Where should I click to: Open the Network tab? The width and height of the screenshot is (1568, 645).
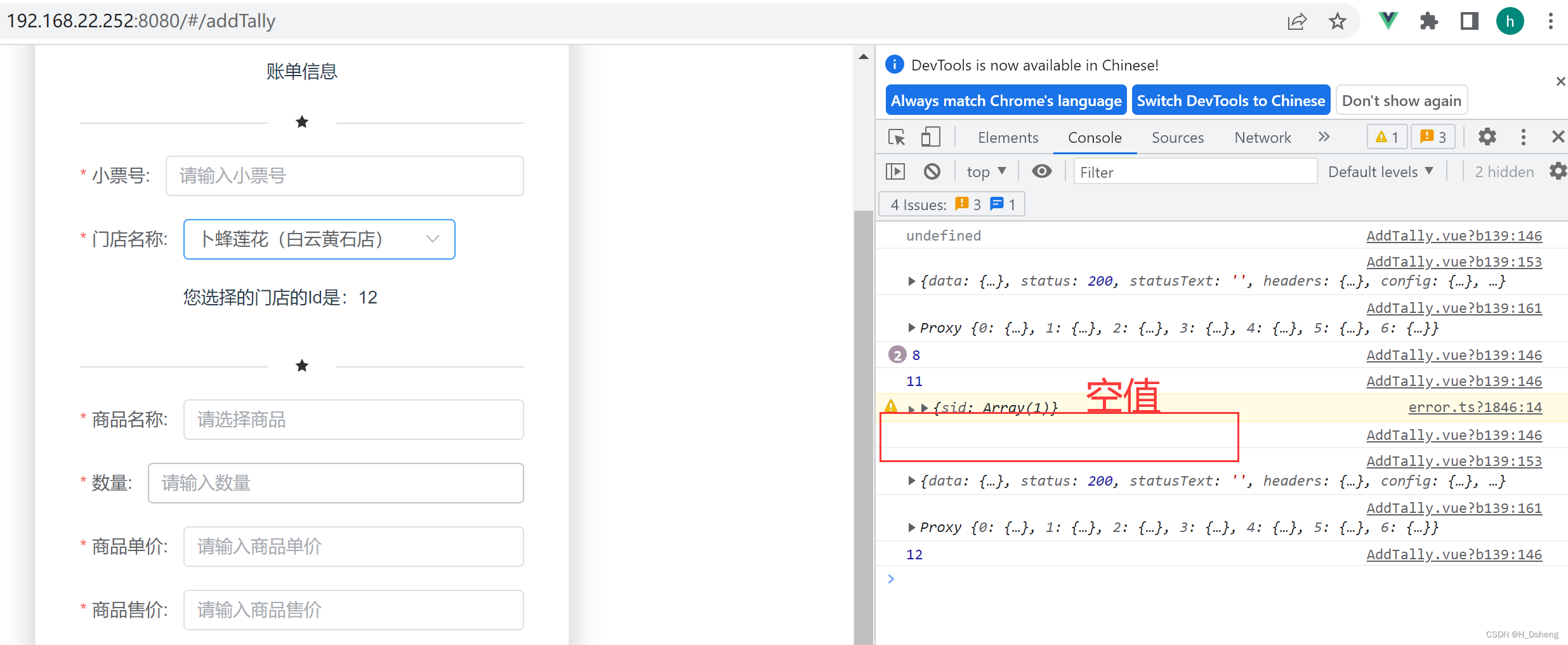click(1263, 138)
